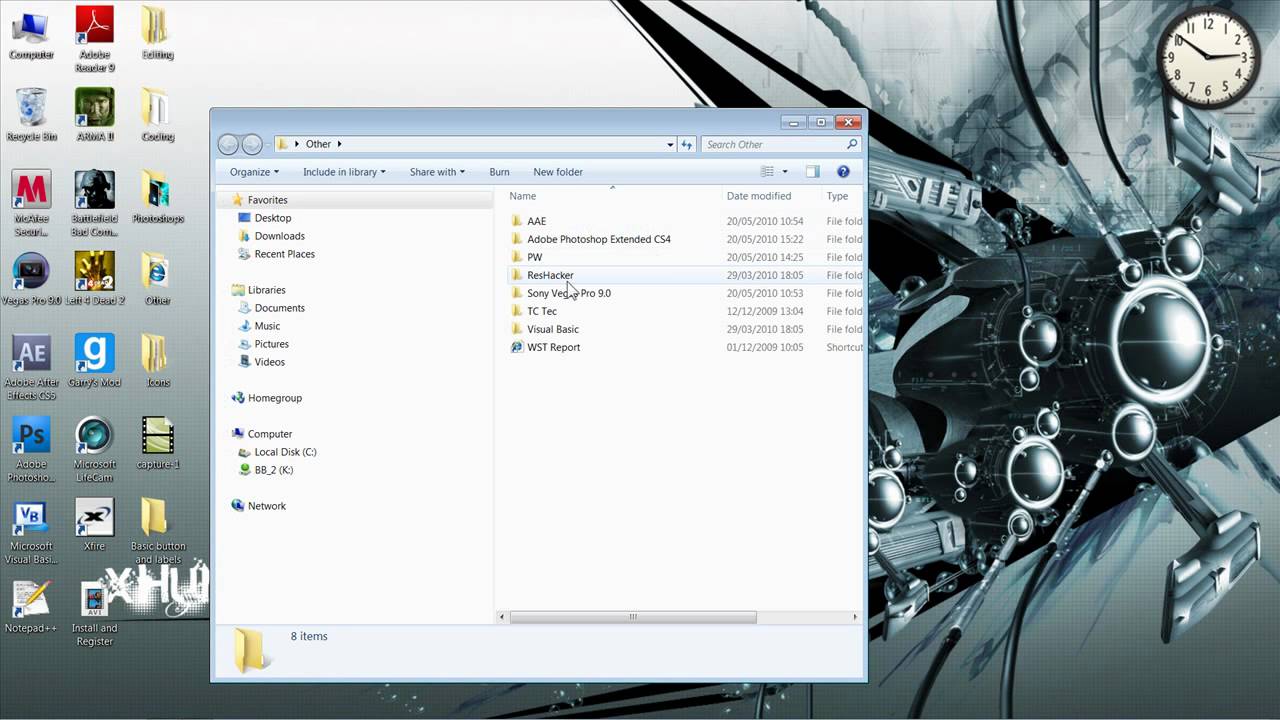Launch Notepad++ desktop shortcut
Screen dimensions: 1280x720
[x=31, y=607]
